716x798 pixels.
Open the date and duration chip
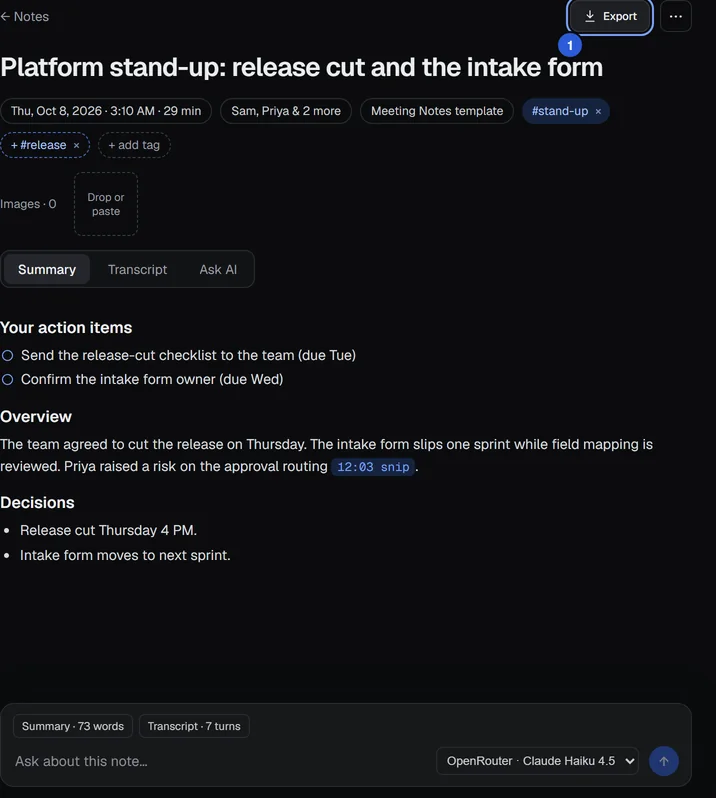click(106, 111)
